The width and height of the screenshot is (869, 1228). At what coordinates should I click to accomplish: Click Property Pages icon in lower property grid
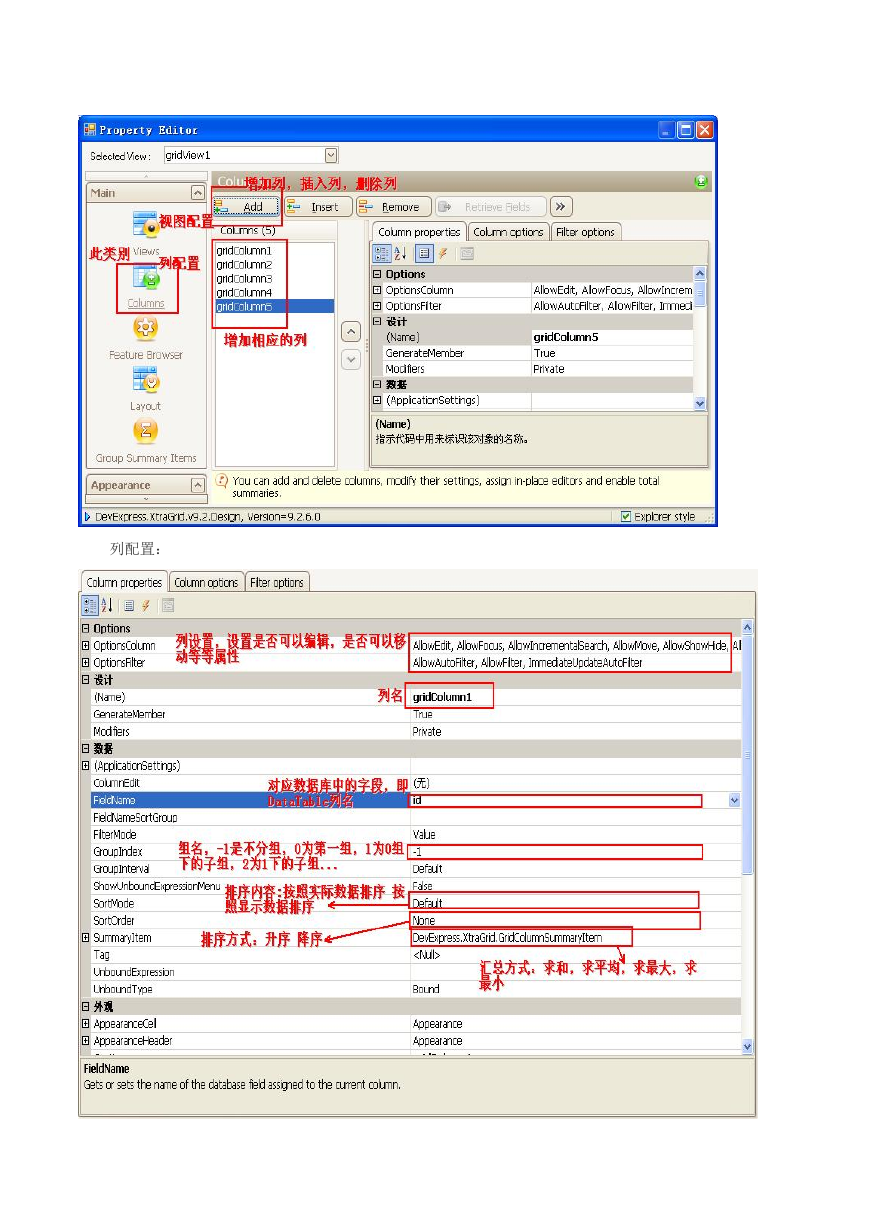point(168,605)
